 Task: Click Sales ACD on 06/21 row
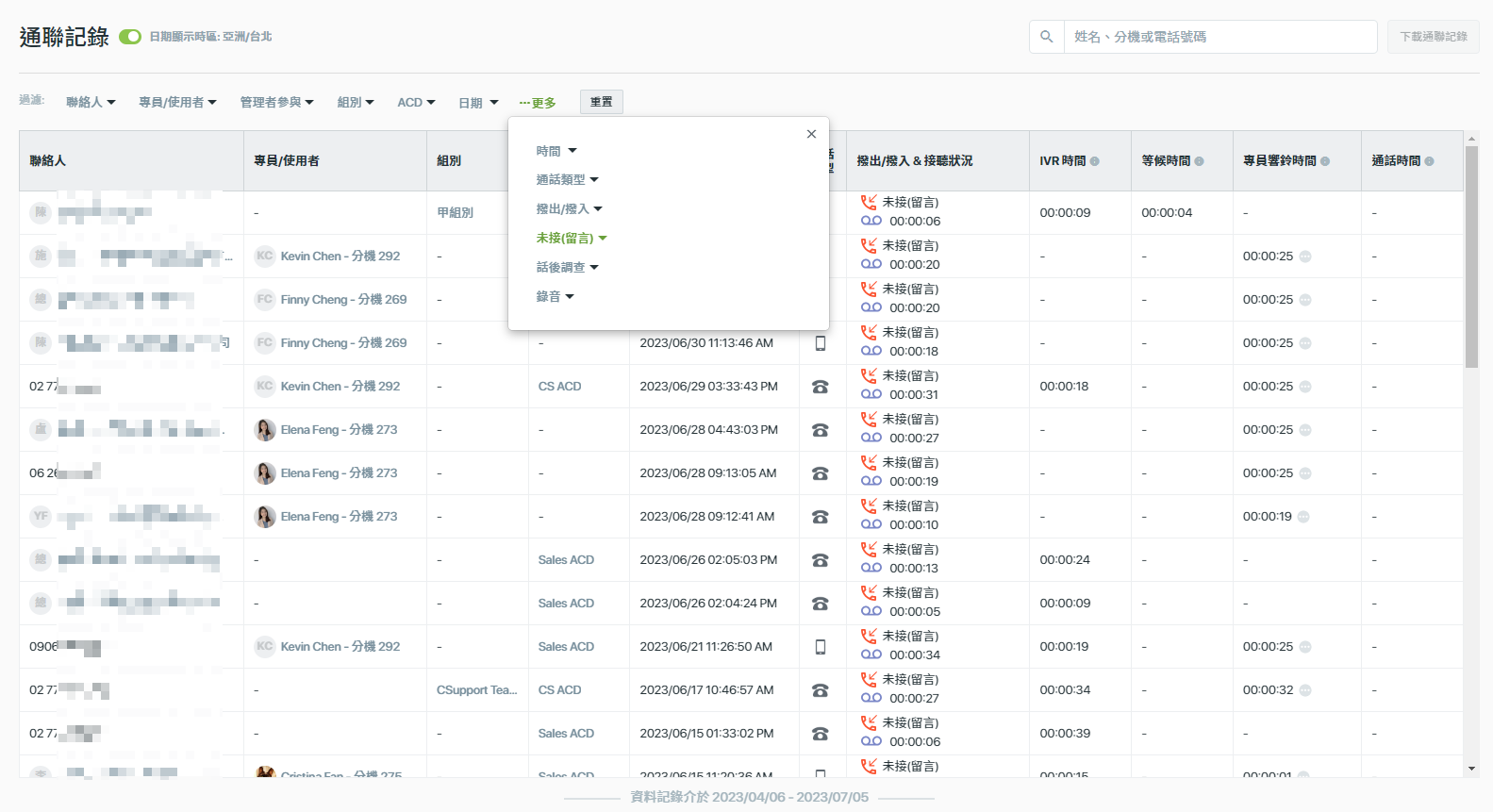pos(566,647)
